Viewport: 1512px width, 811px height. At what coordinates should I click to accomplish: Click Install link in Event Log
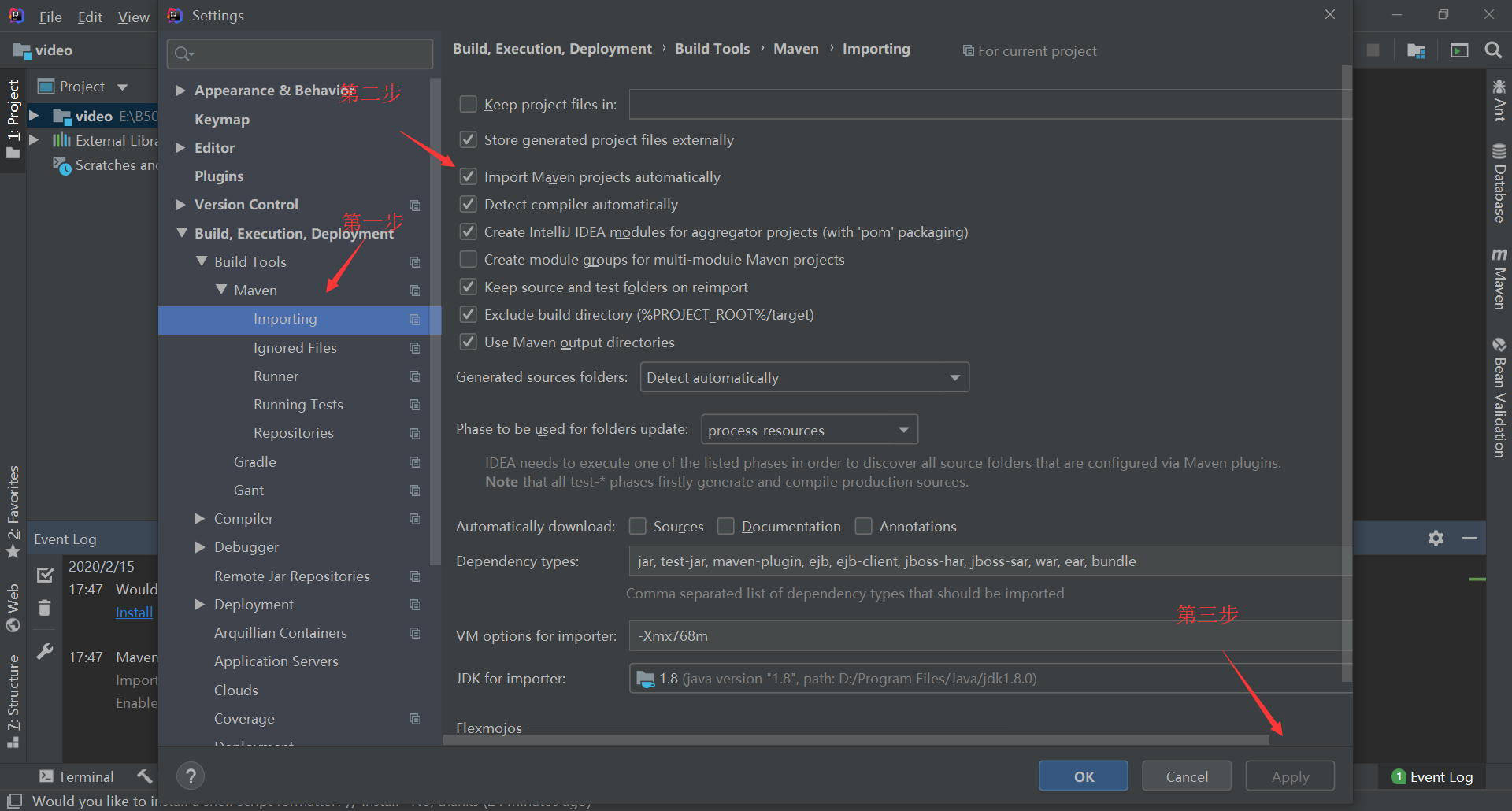point(134,613)
